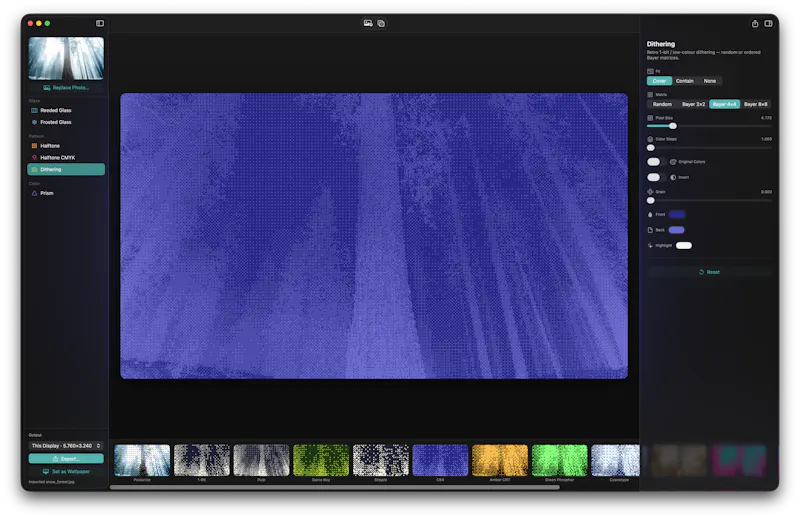Click Set as Wallpaper

(66, 472)
